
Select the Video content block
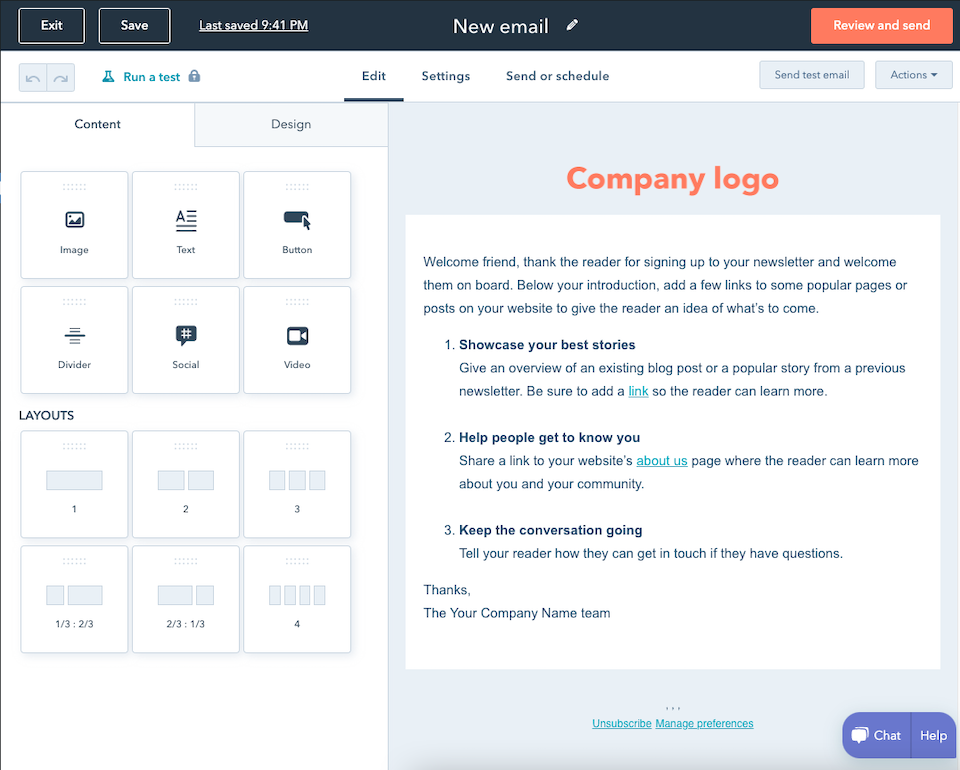(296, 340)
